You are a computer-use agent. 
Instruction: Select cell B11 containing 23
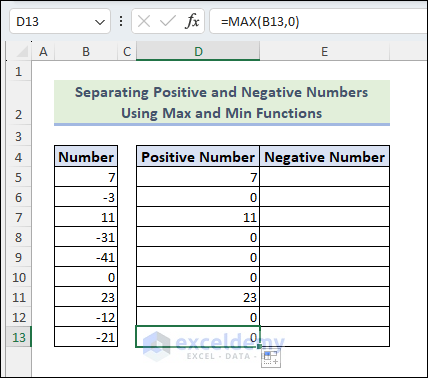(86, 297)
